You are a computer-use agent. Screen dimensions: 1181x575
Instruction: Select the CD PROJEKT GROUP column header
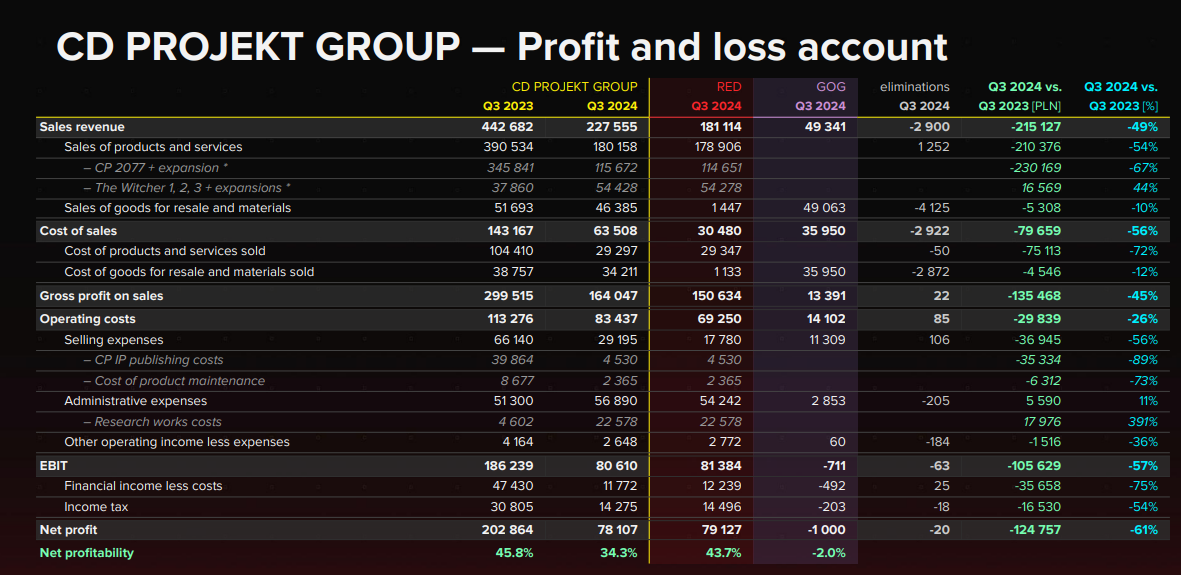tap(574, 87)
